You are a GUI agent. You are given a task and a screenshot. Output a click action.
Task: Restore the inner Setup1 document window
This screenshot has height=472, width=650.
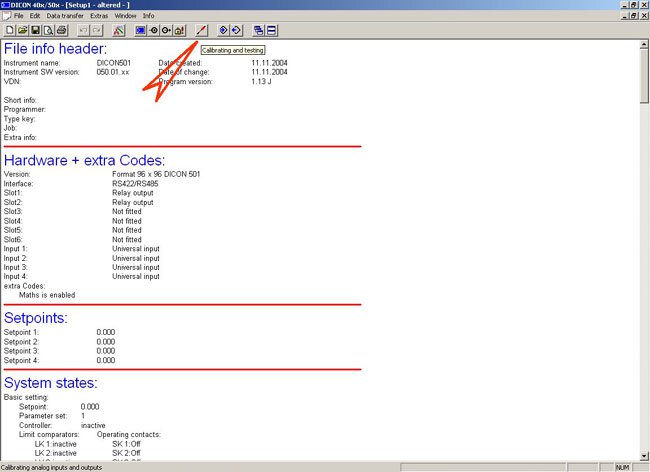click(633, 16)
